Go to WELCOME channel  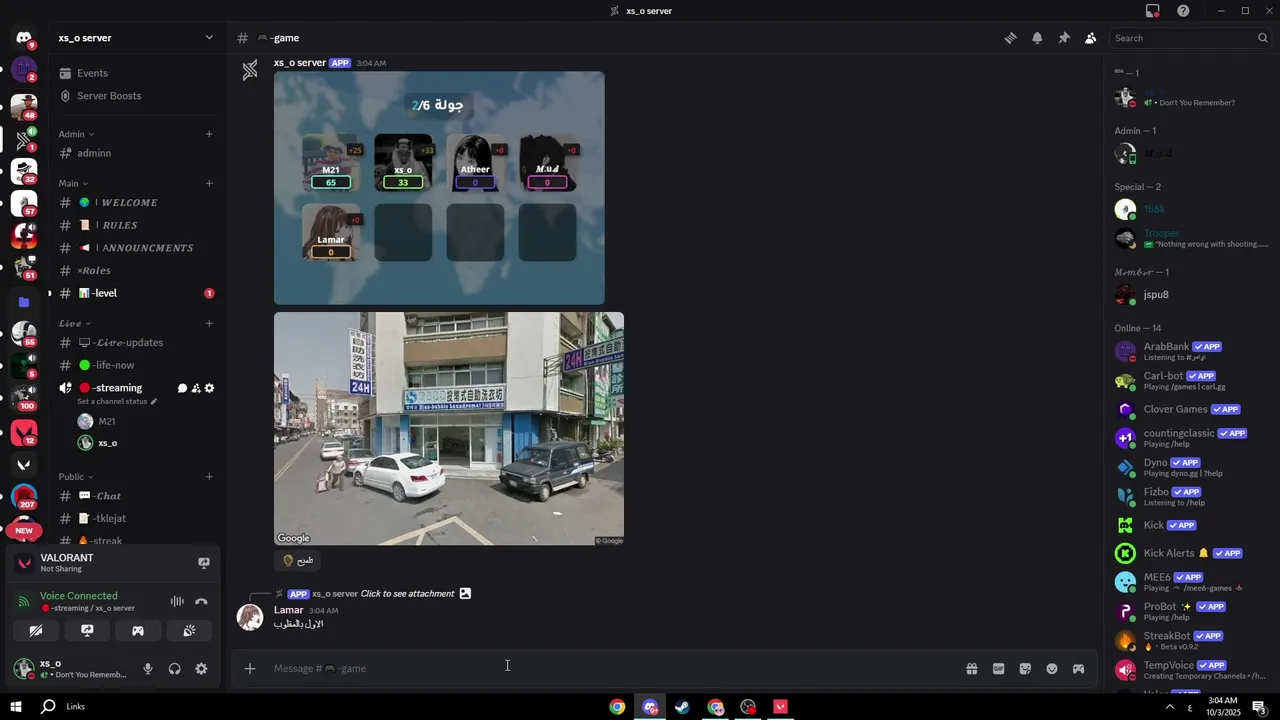point(136,202)
